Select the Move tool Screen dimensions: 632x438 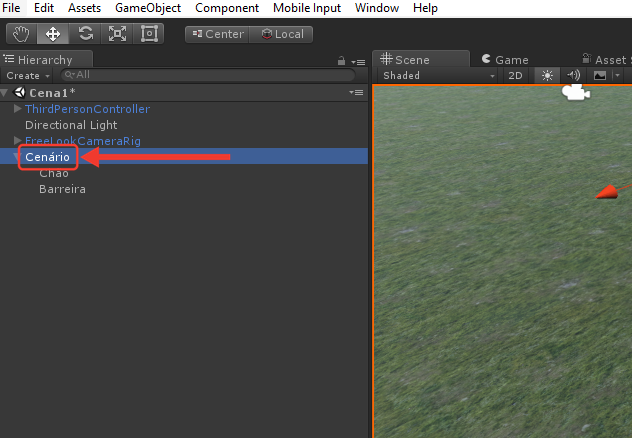pos(53,34)
